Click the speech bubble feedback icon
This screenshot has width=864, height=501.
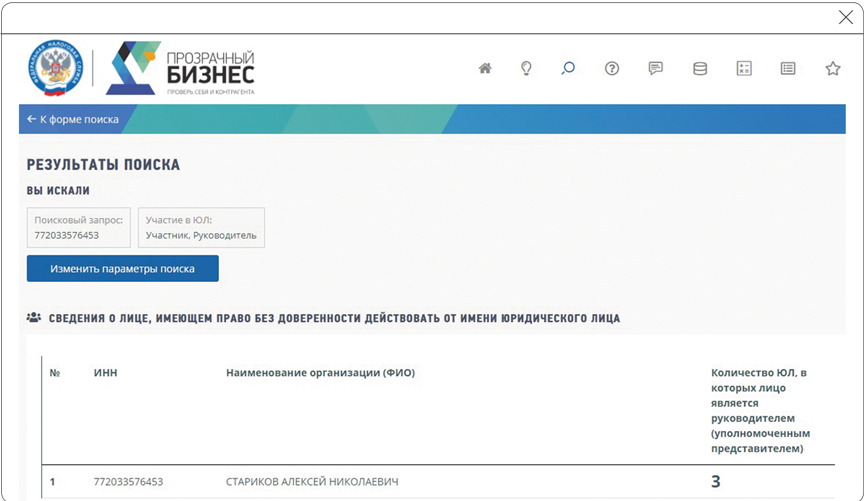[656, 69]
